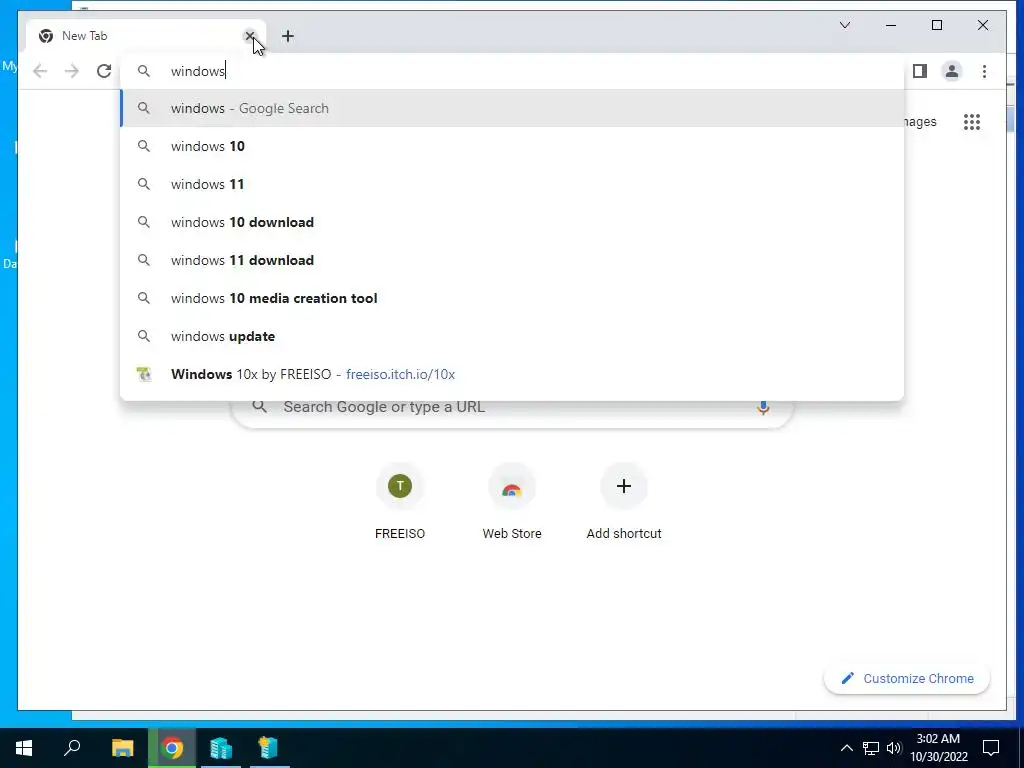Image resolution: width=1024 pixels, height=768 pixels.
Task: Click Customize Chrome button
Action: click(x=907, y=679)
